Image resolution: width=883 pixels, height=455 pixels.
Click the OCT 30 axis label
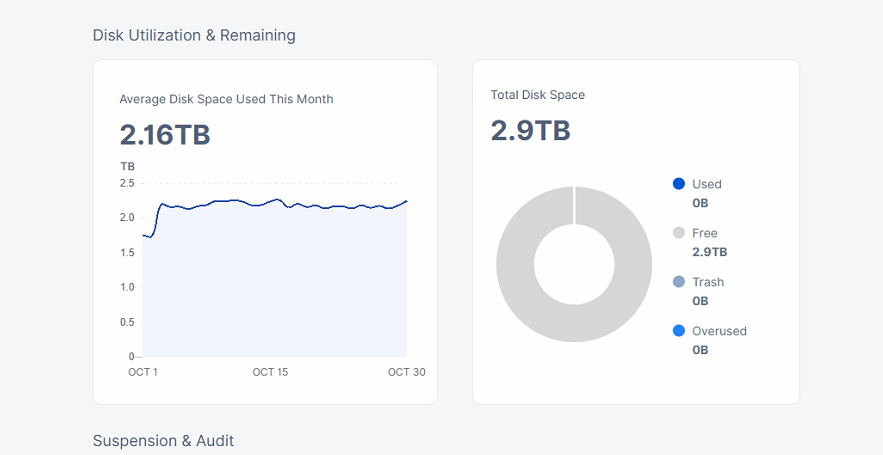406,372
